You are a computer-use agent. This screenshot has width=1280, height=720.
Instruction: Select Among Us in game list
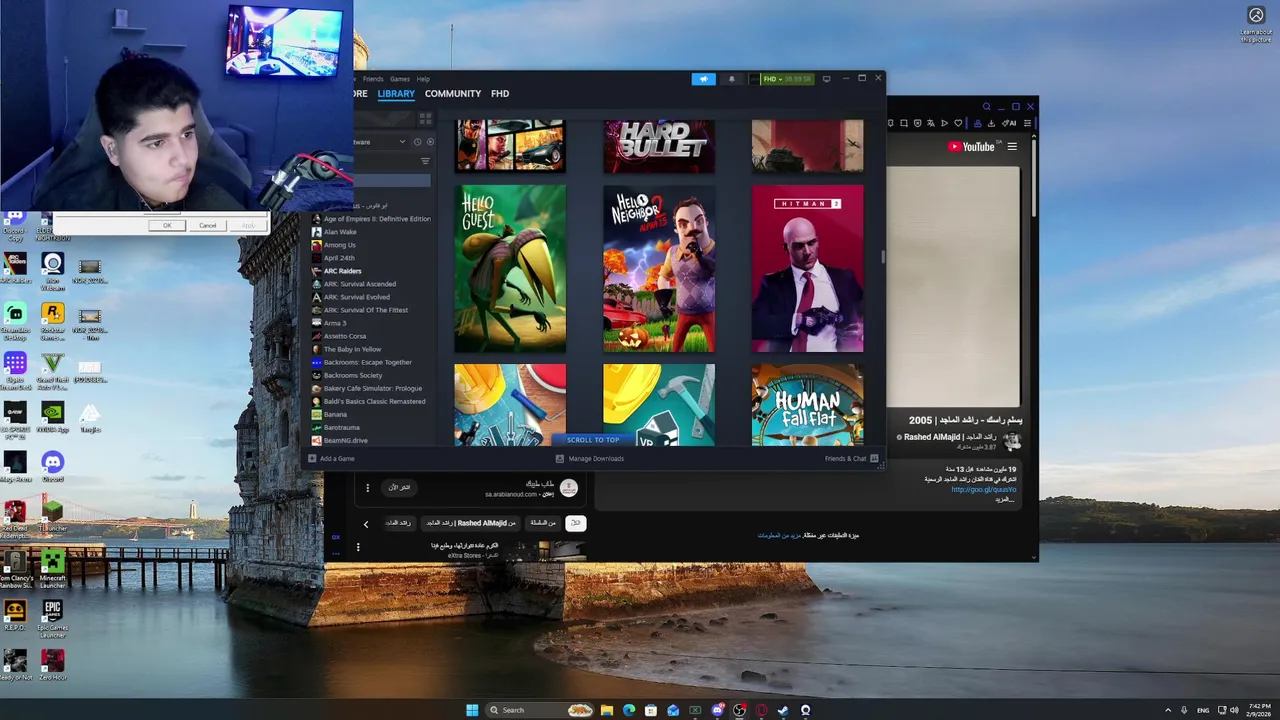click(x=334, y=245)
